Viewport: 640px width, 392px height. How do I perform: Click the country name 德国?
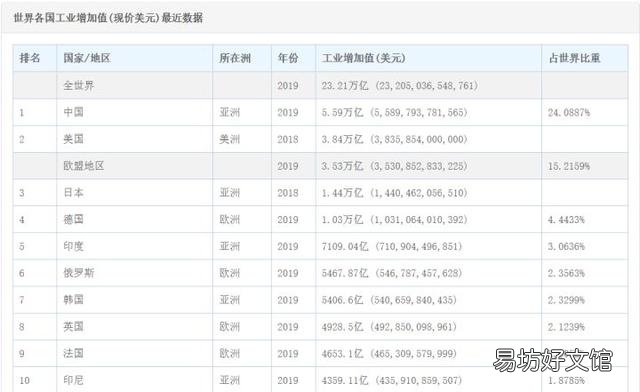pyautogui.click(x=73, y=219)
